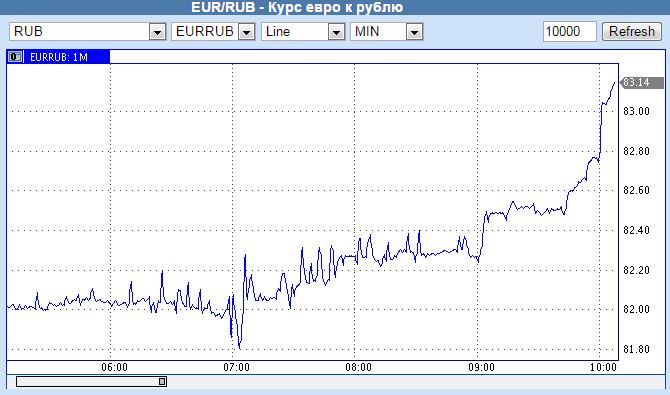This screenshot has height=395, width=670.
Task: Focus the 10000 input field
Action: 570,32
